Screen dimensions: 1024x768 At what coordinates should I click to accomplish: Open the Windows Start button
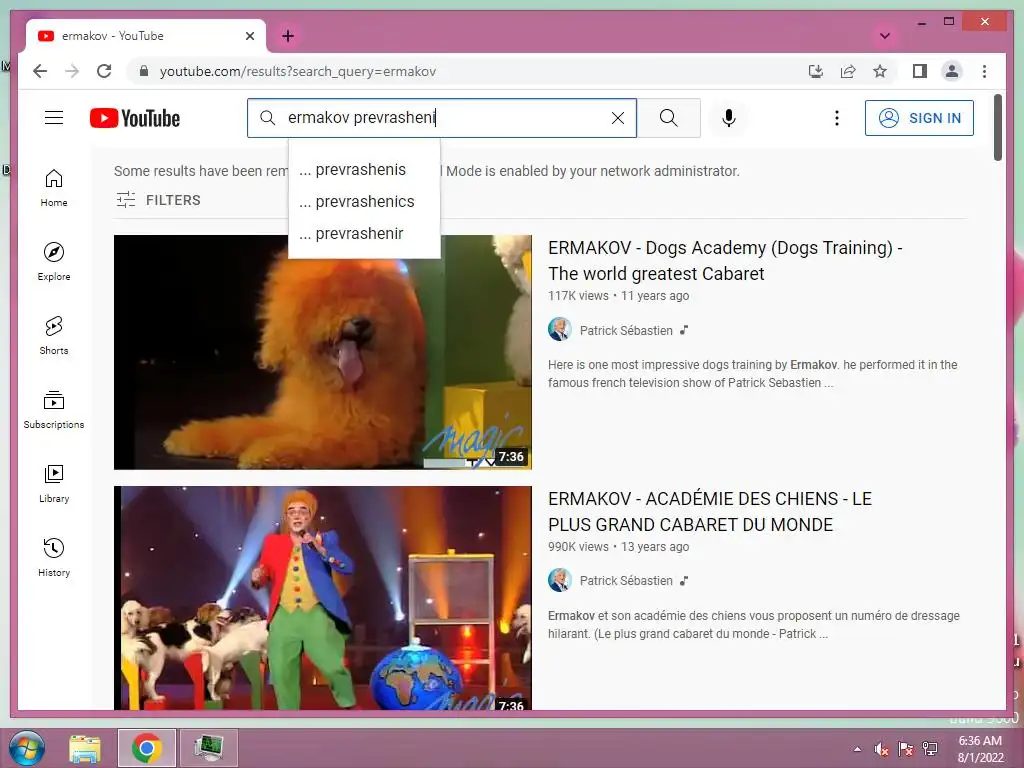26,748
